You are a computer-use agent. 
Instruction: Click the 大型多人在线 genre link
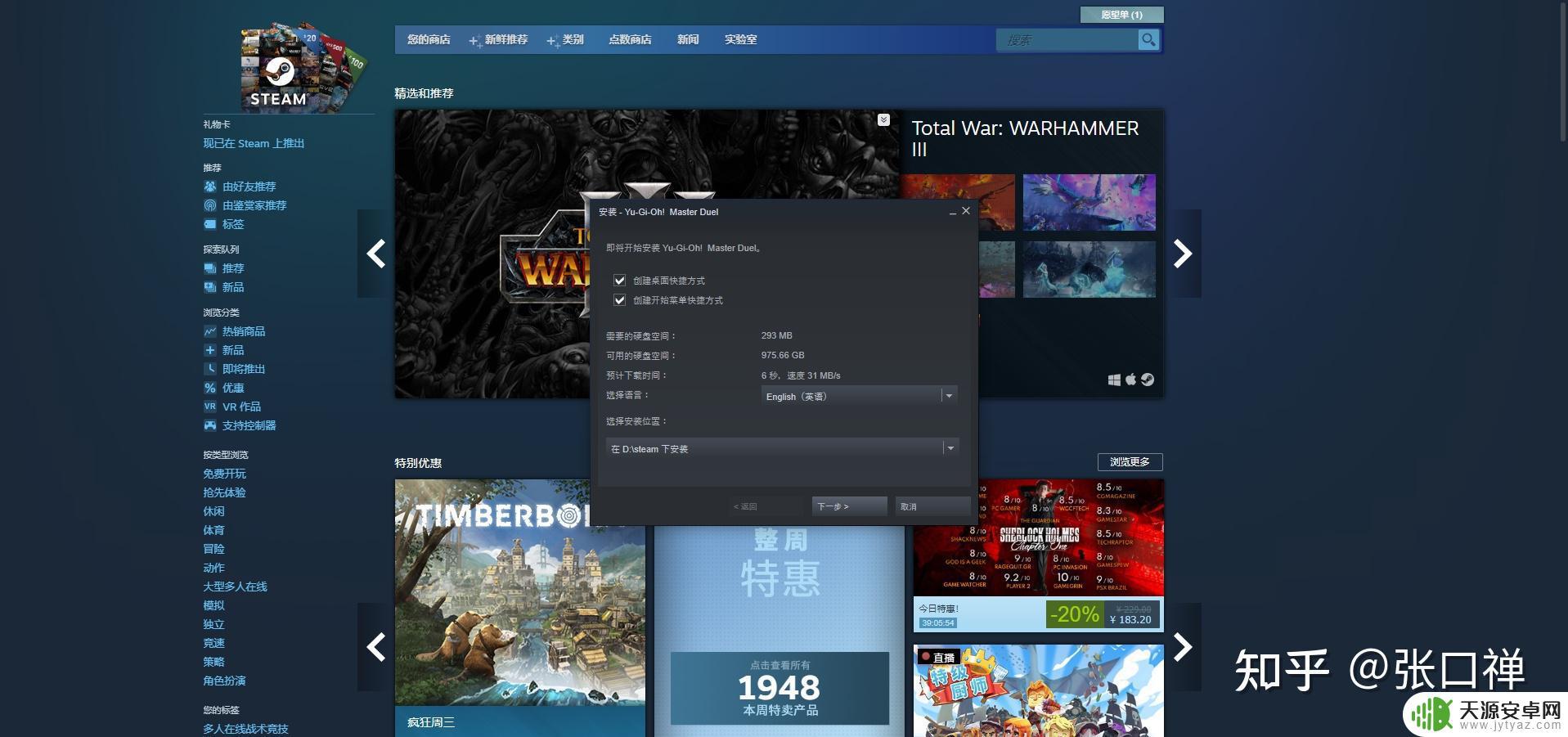point(235,586)
